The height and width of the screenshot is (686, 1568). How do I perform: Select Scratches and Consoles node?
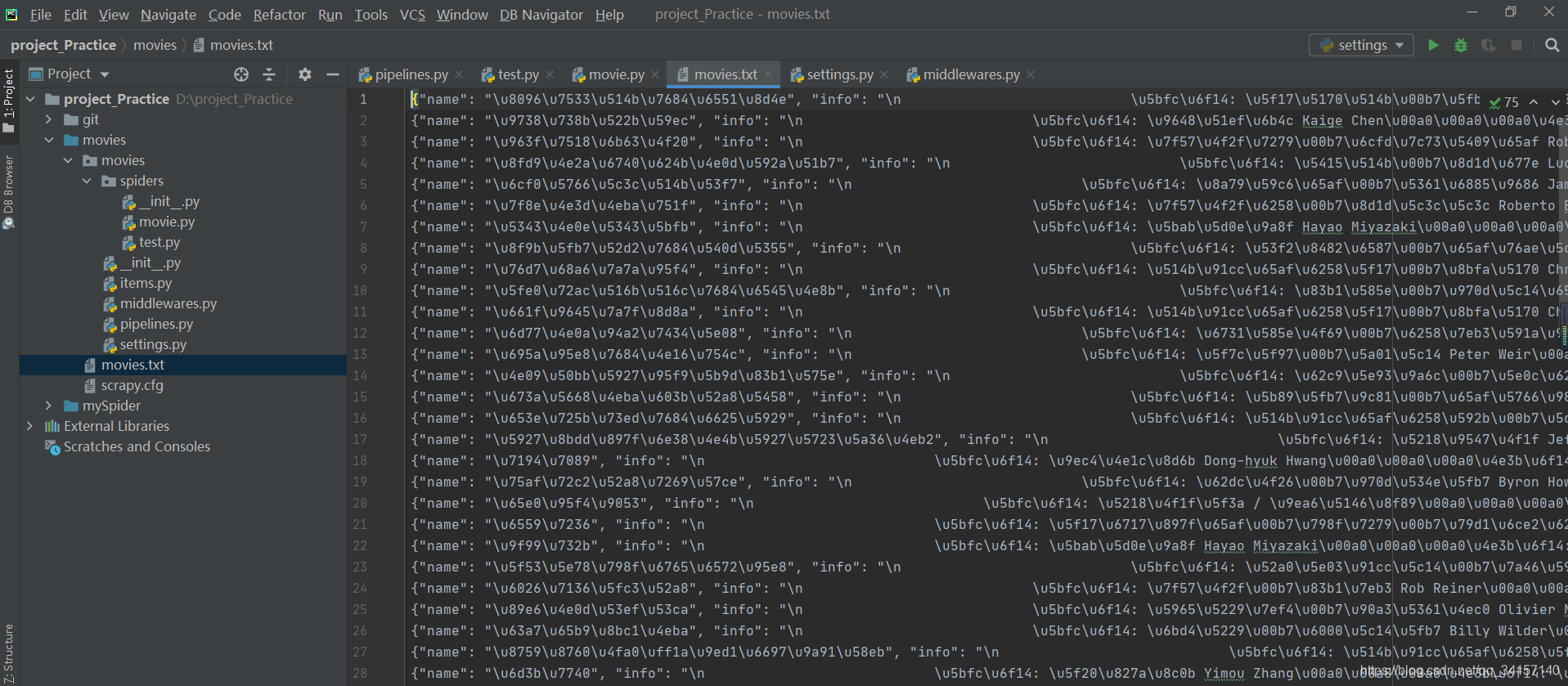tap(137, 446)
